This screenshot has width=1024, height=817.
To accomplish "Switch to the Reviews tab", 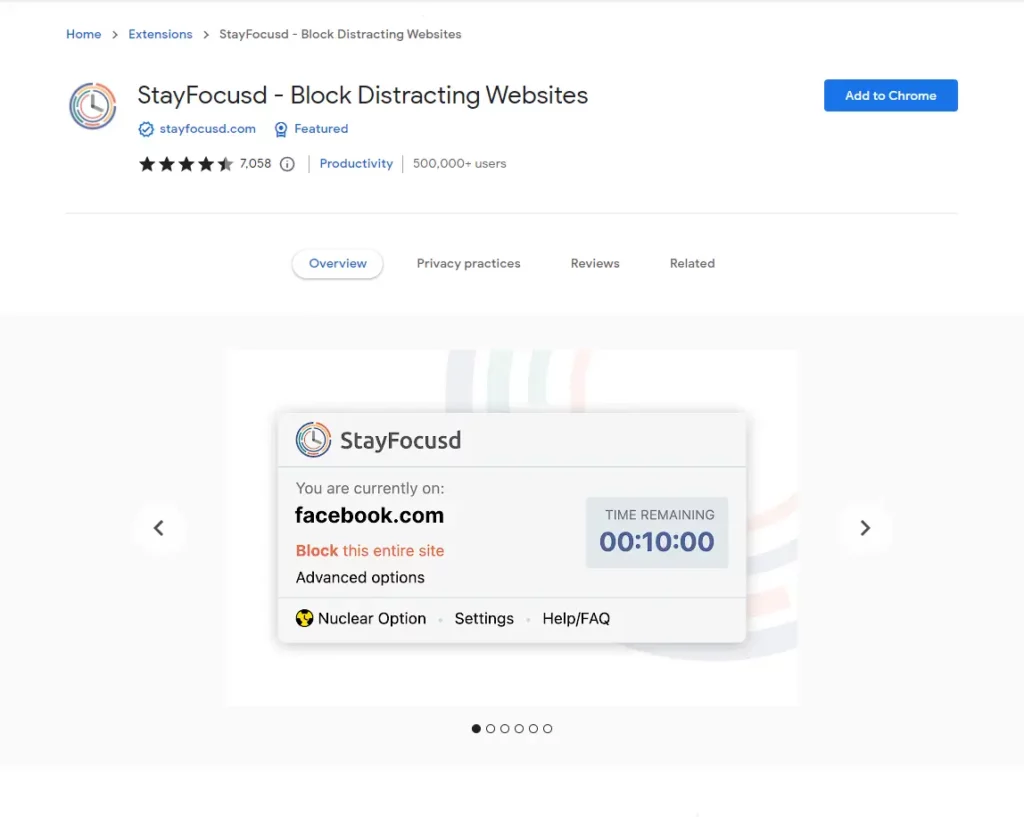I will pos(595,263).
